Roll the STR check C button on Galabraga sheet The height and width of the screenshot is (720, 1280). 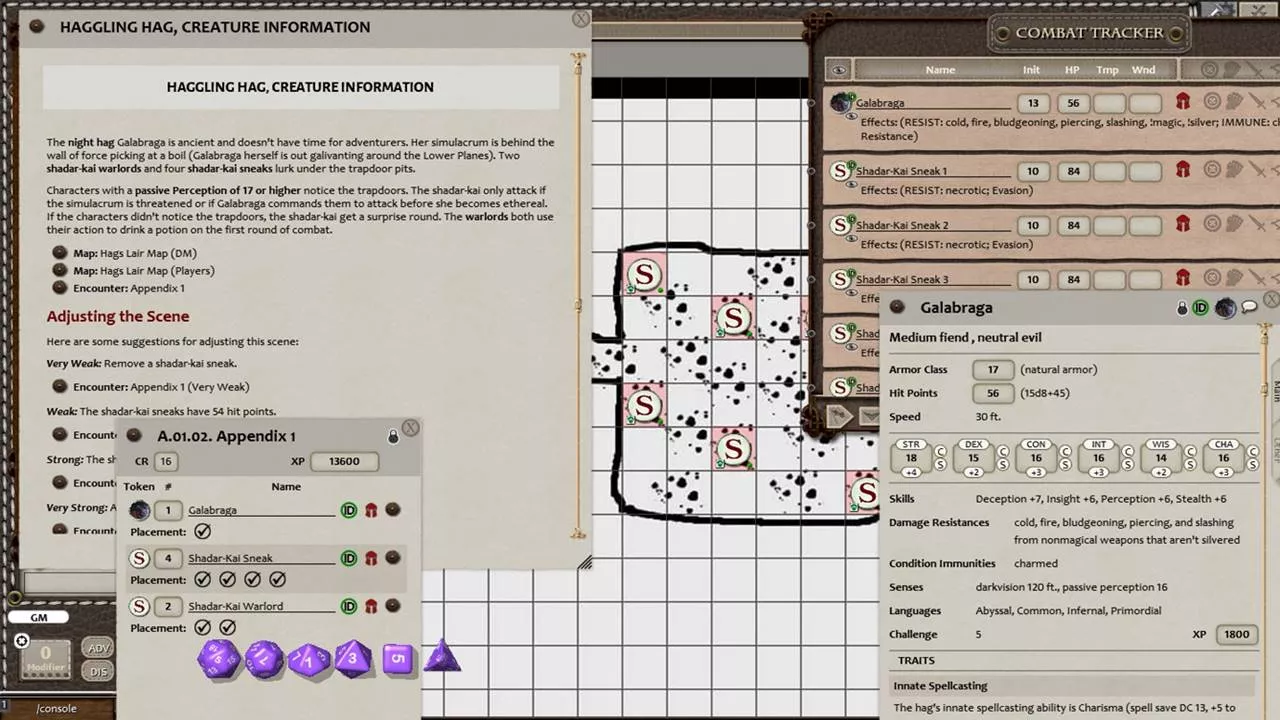pos(940,452)
